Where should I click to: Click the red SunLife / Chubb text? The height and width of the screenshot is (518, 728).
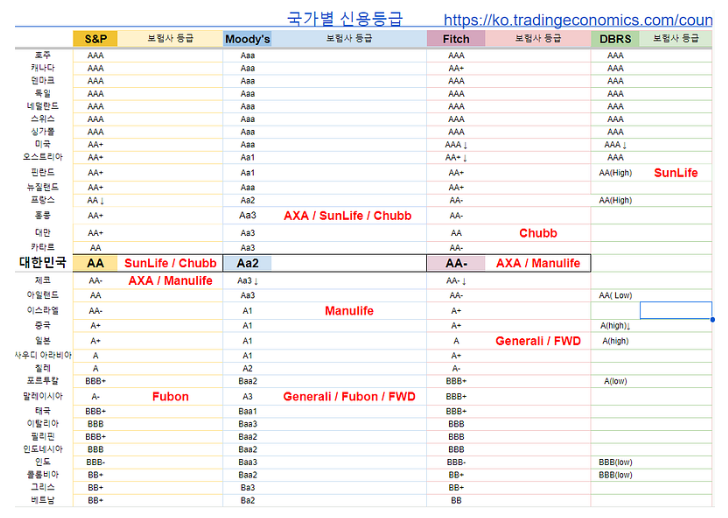(170, 263)
